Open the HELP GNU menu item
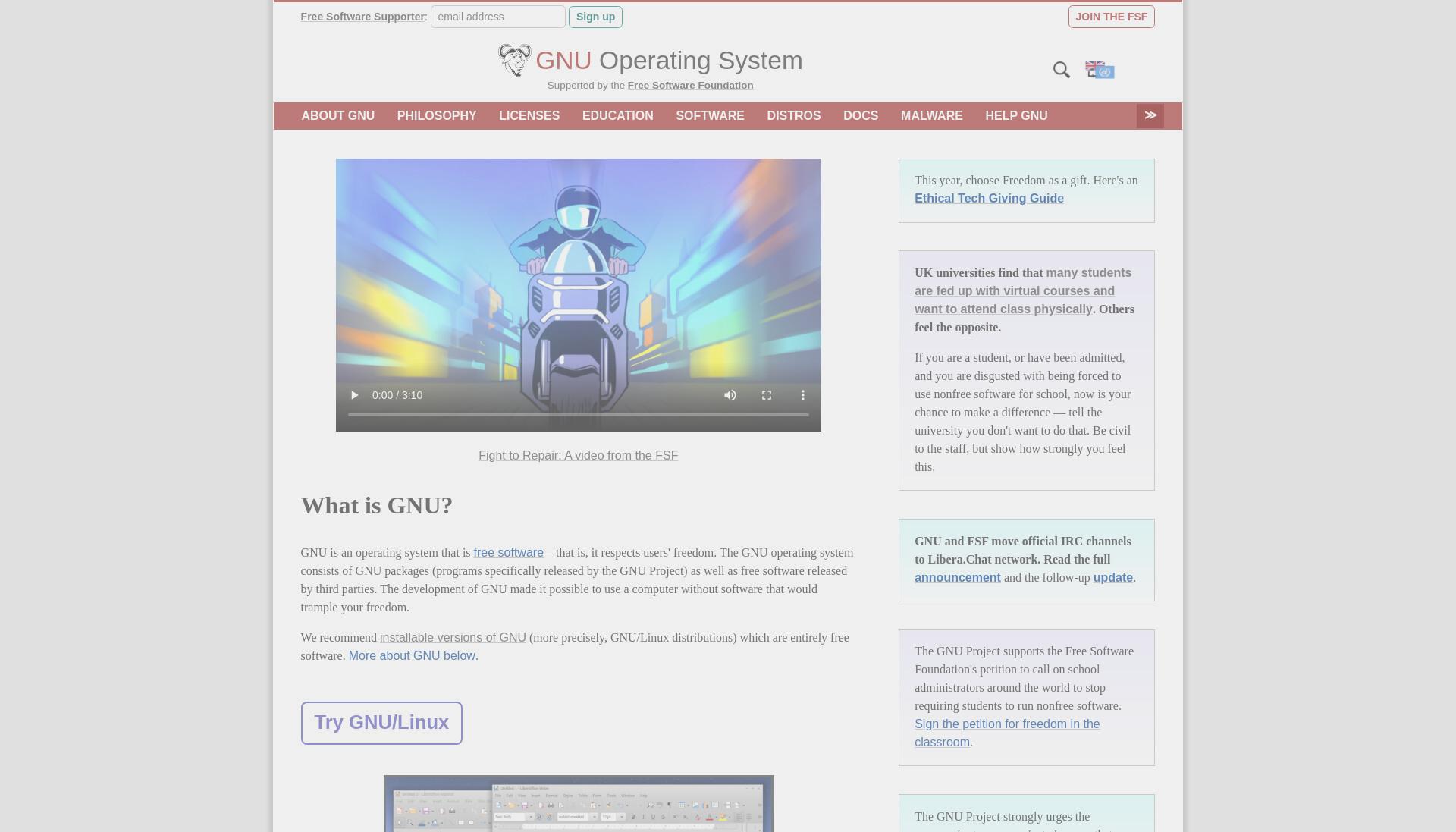 tap(1016, 116)
